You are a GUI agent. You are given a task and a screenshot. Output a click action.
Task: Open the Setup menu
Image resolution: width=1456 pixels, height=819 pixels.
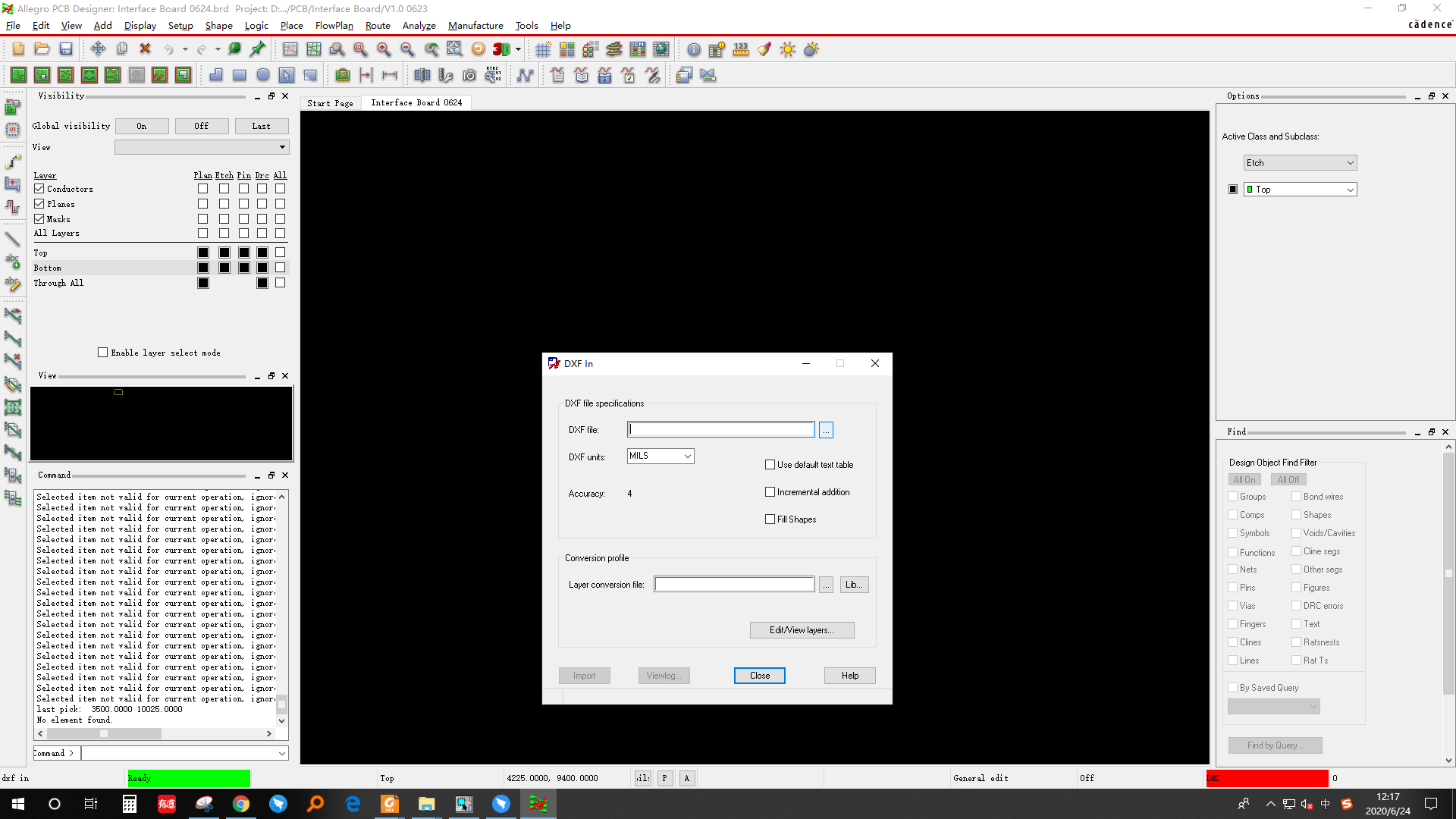pyautogui.click(x=180, y=25)
